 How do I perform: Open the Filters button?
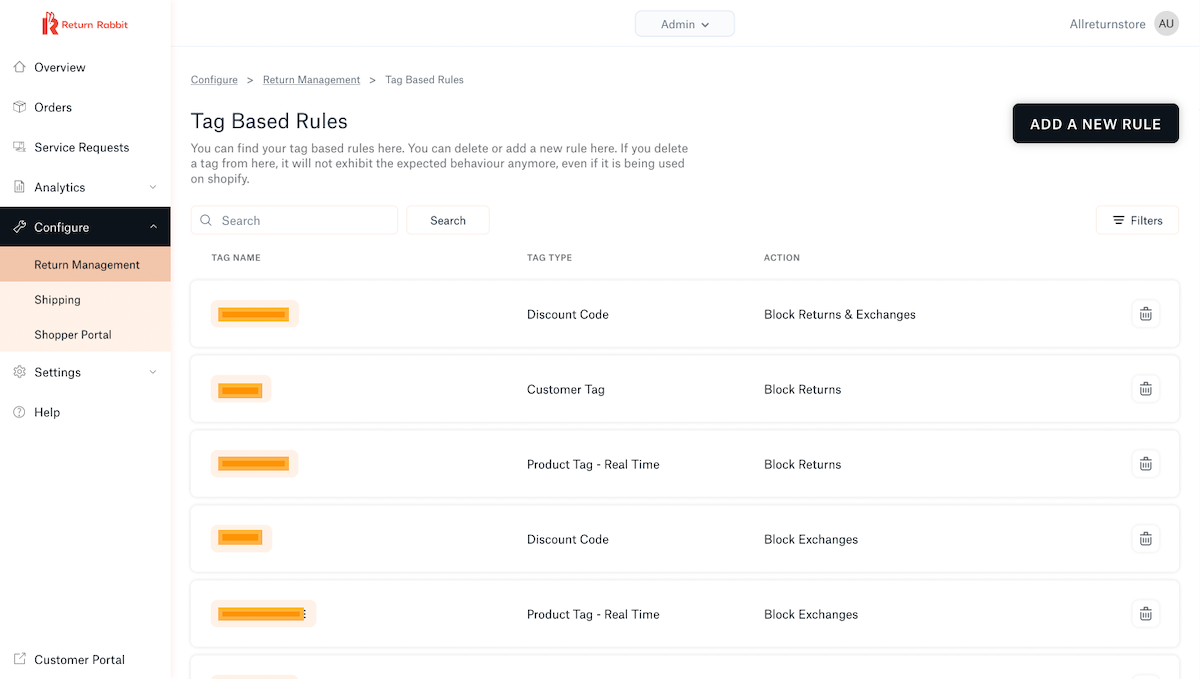point(1138,220)
